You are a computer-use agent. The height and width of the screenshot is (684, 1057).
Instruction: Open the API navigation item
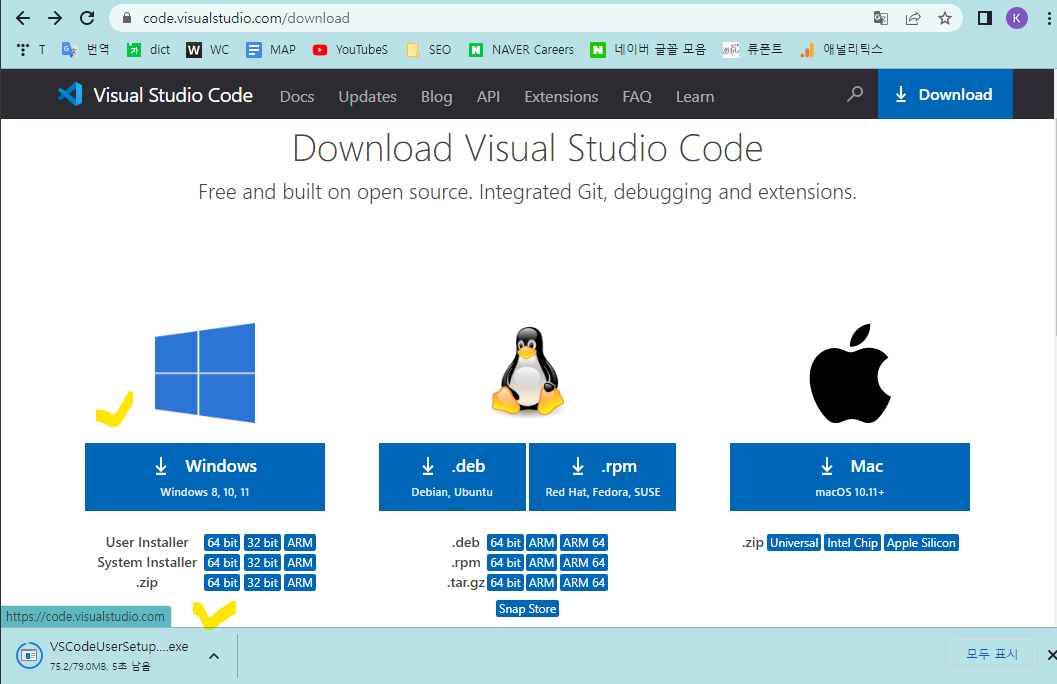489,96
